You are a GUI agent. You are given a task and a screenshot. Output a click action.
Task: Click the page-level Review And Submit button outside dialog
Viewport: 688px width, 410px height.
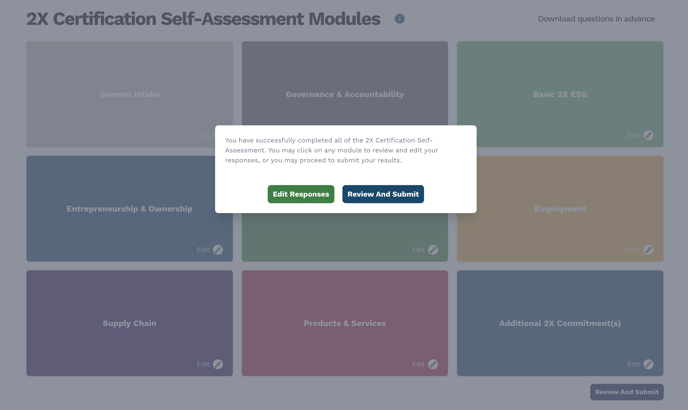(x=626, y=392)
